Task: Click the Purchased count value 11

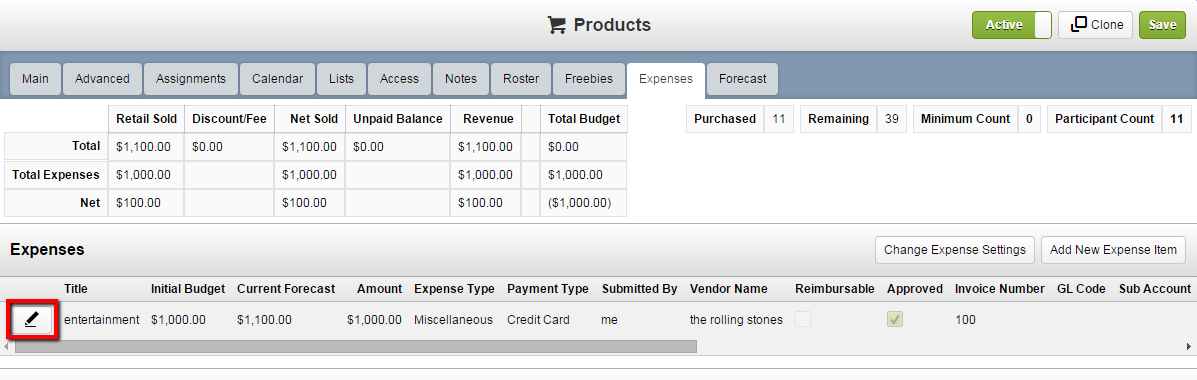Action: point(779,119)
